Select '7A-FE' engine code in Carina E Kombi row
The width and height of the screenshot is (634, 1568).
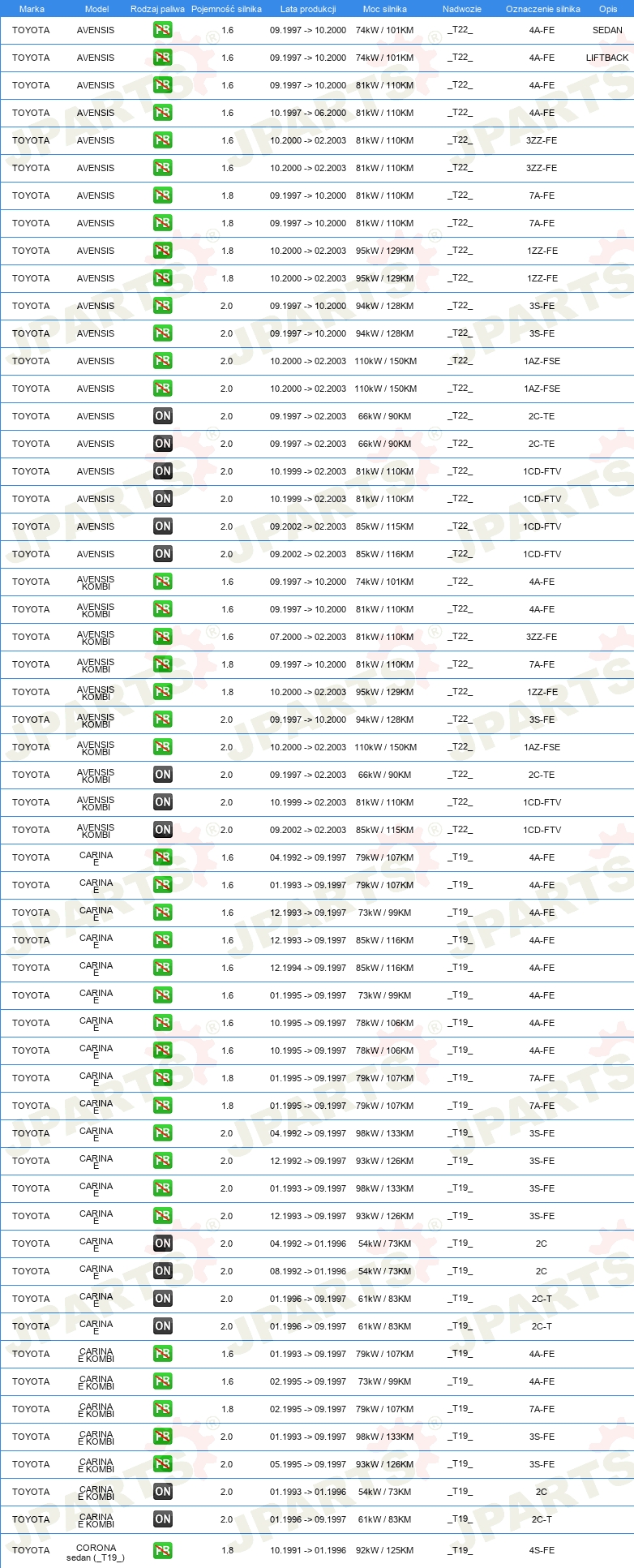click(x=542, y=1409)
